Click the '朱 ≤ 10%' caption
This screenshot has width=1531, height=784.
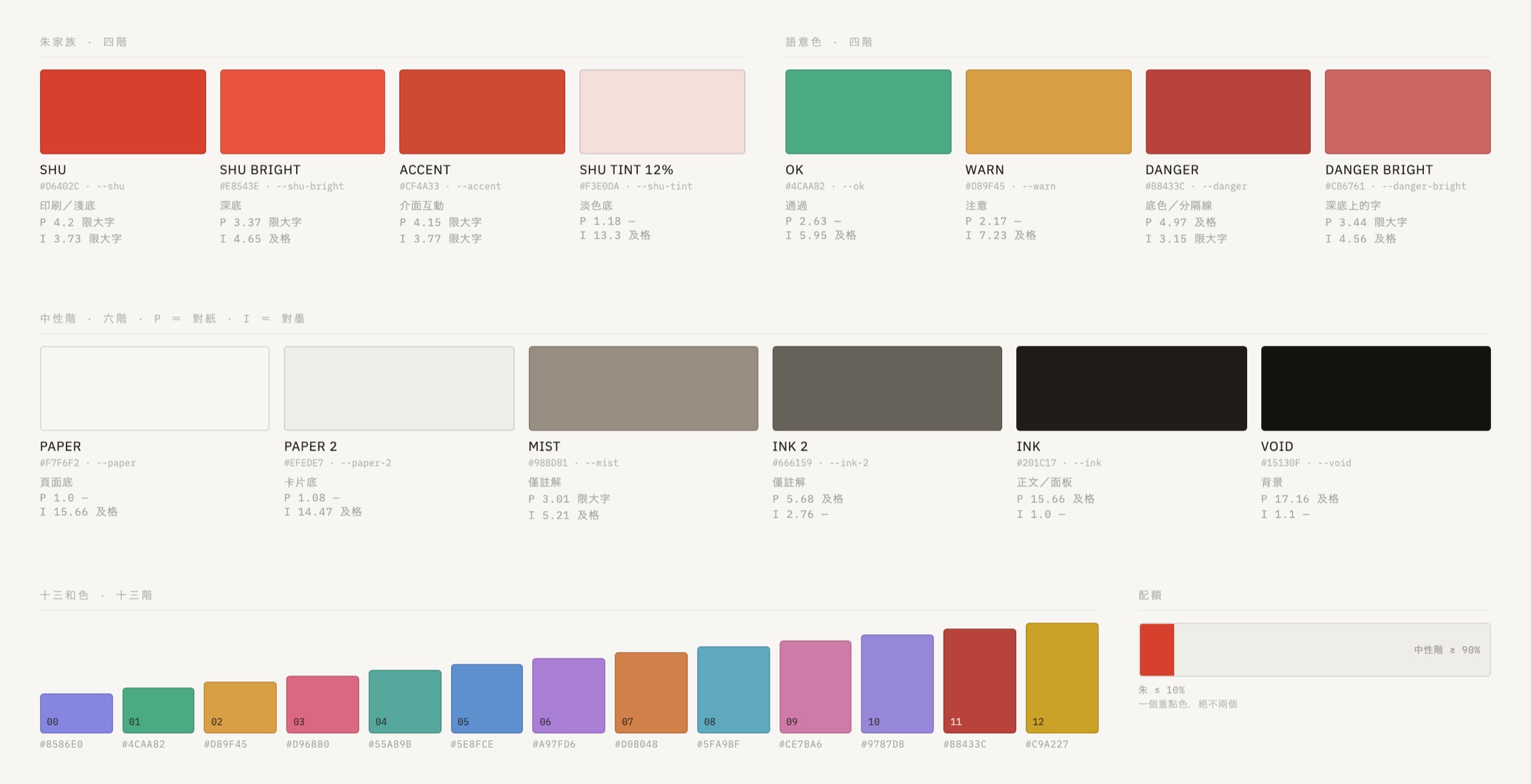[x=1162, y=690]
